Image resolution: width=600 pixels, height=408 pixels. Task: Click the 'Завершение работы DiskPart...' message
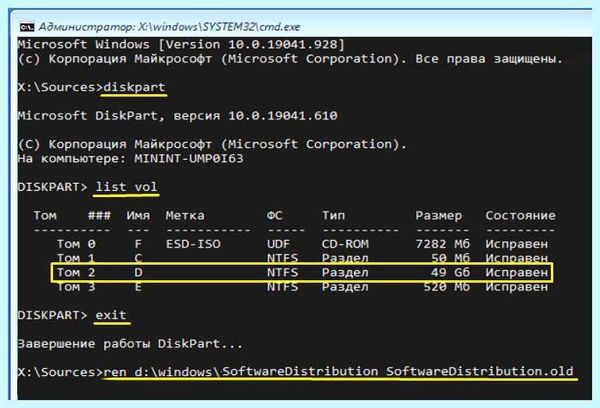(130, 344)
